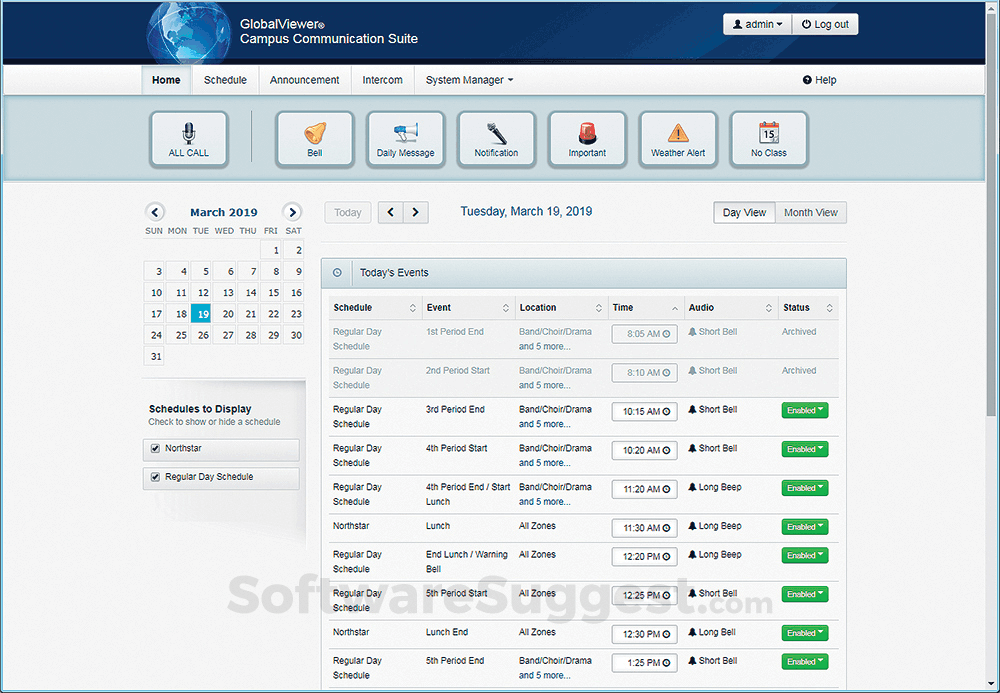
Task: Click the Log out button
Action: pyautogui.click(x=825, y=23)
